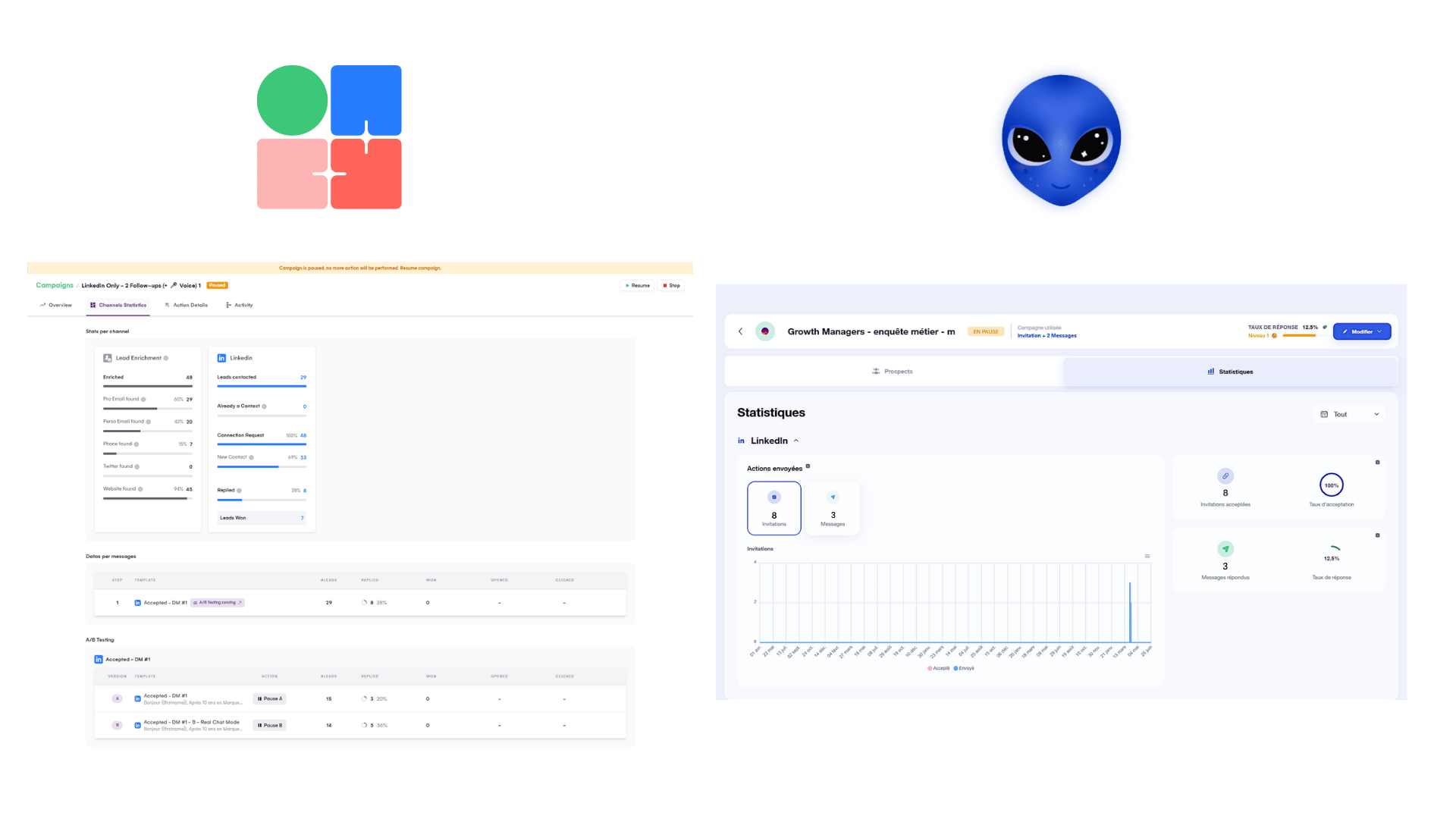Open the chart hamburger menu
Screen dimensions: 1456x819
click(x=1147, y=557)
